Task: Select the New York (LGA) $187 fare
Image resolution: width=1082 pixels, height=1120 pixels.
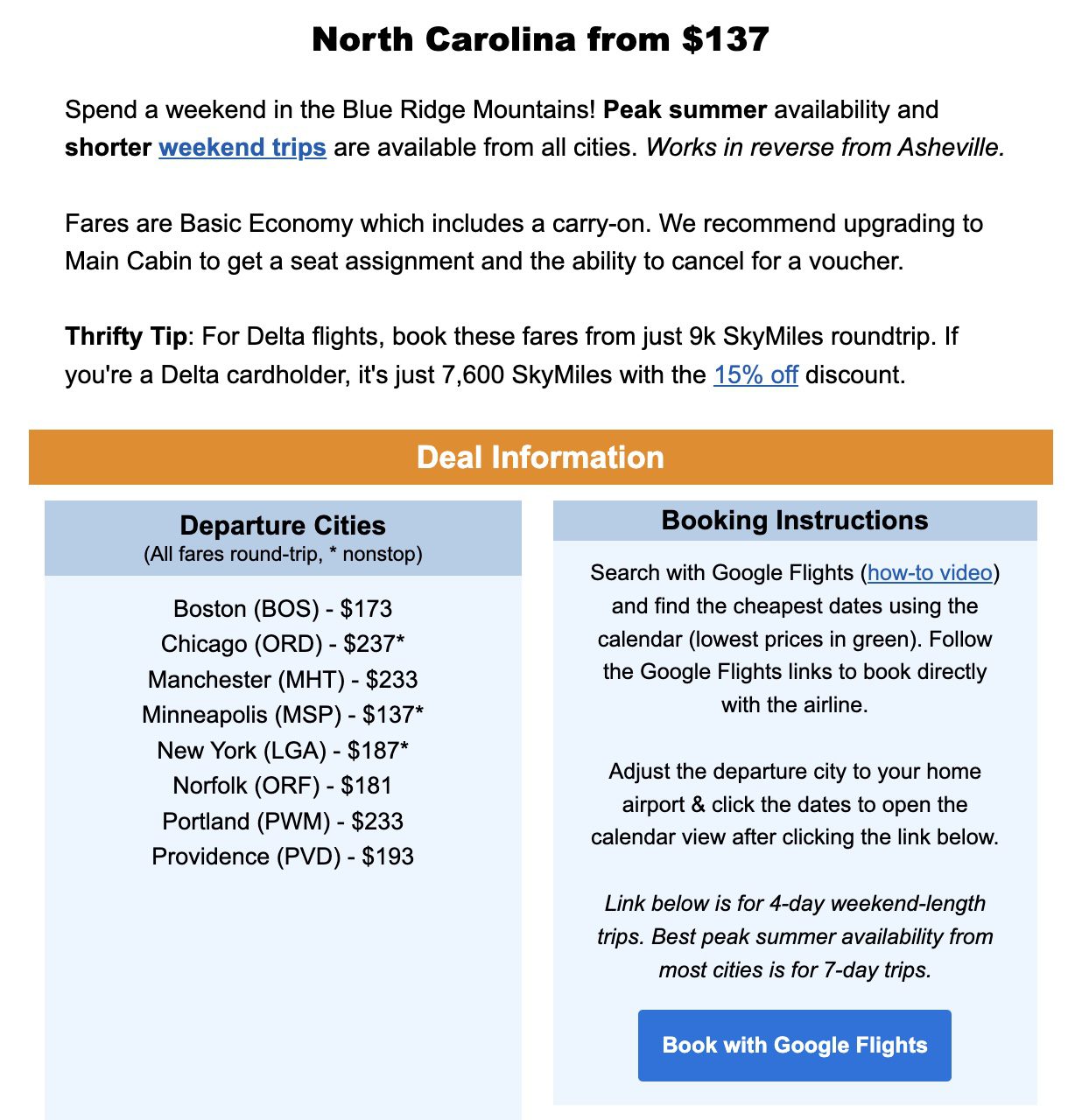Action: [283, 751]
